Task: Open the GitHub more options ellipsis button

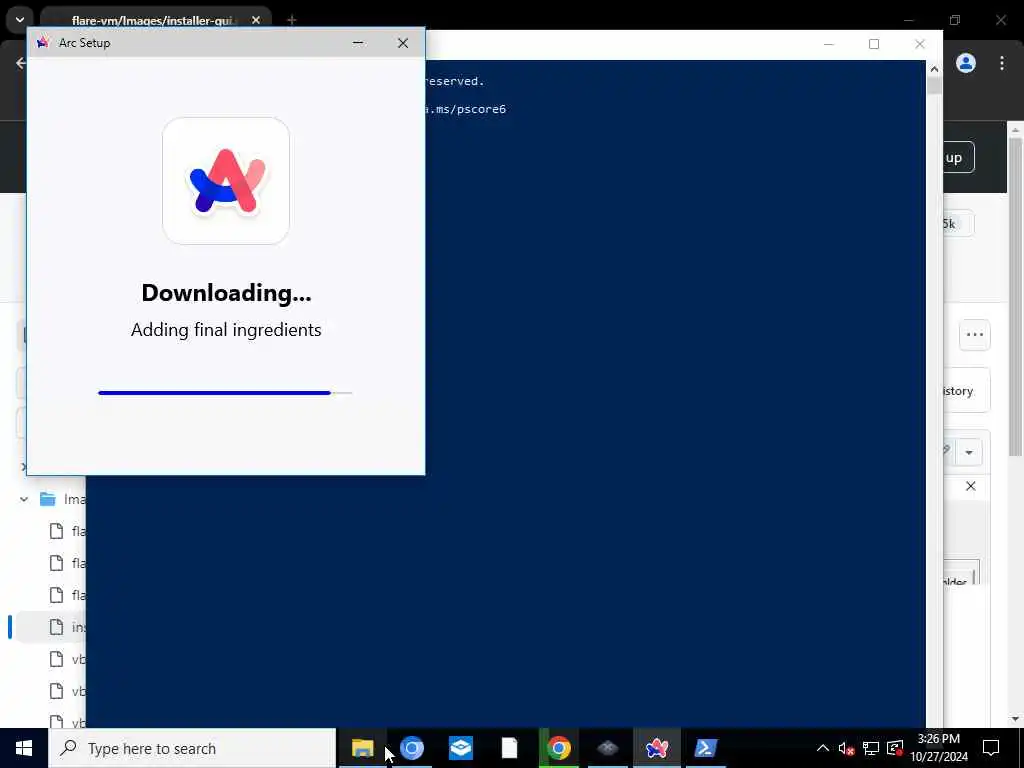Action: coord(975,335)
